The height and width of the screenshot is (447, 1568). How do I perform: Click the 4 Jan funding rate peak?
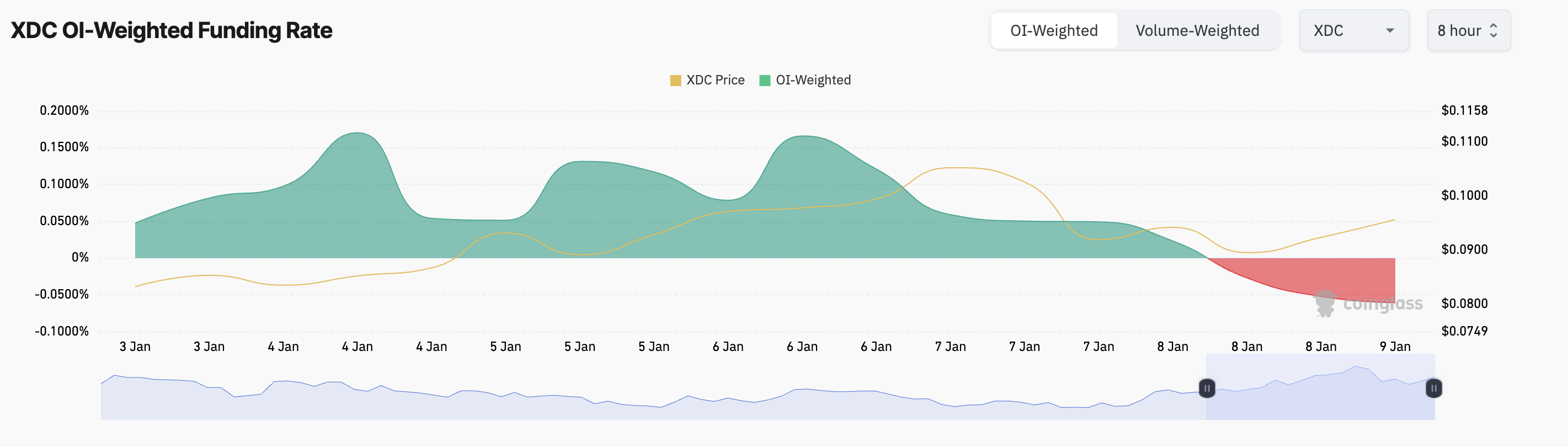pyautogui.click(x=358, y=134)
